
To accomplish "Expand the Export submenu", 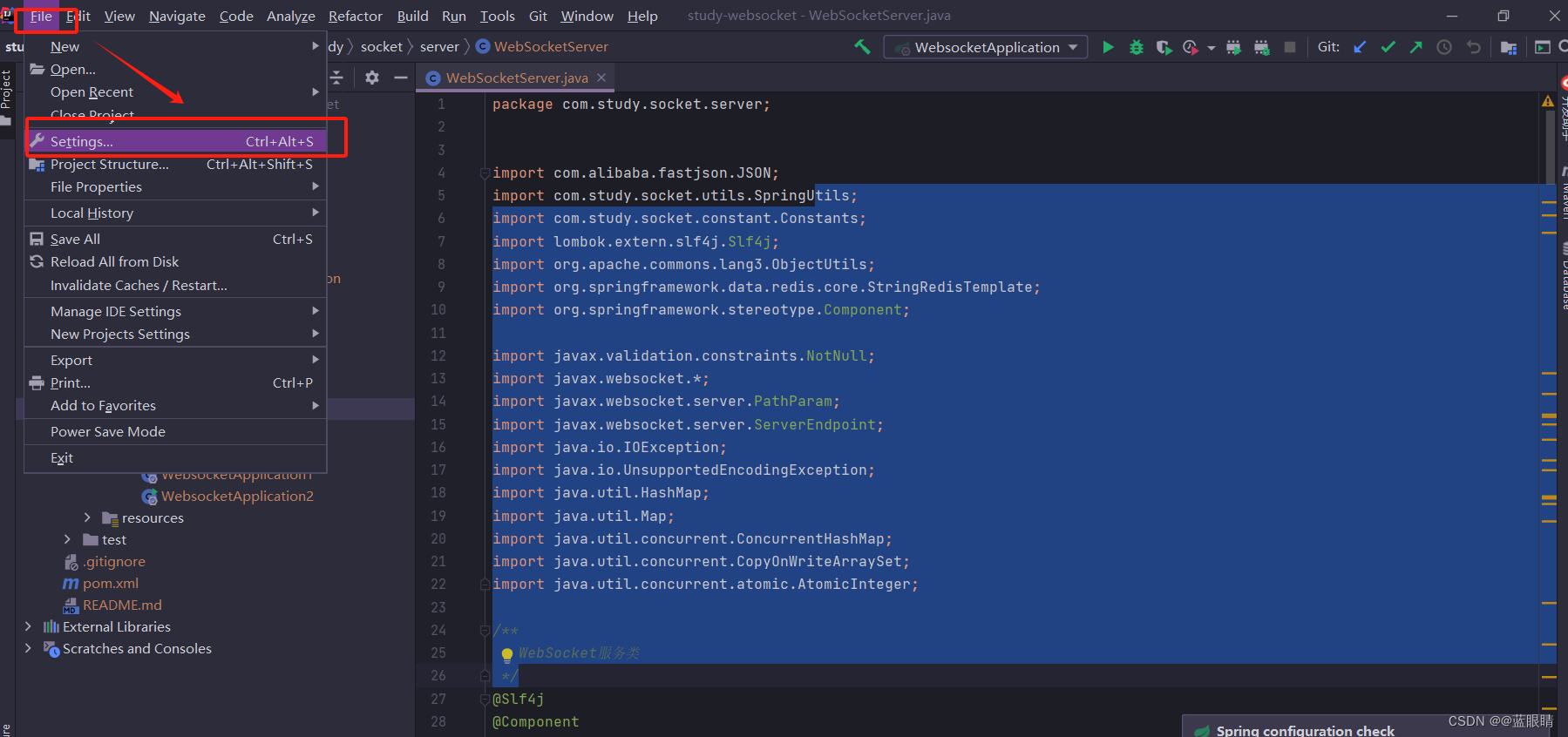I will [x=175, y=360].
